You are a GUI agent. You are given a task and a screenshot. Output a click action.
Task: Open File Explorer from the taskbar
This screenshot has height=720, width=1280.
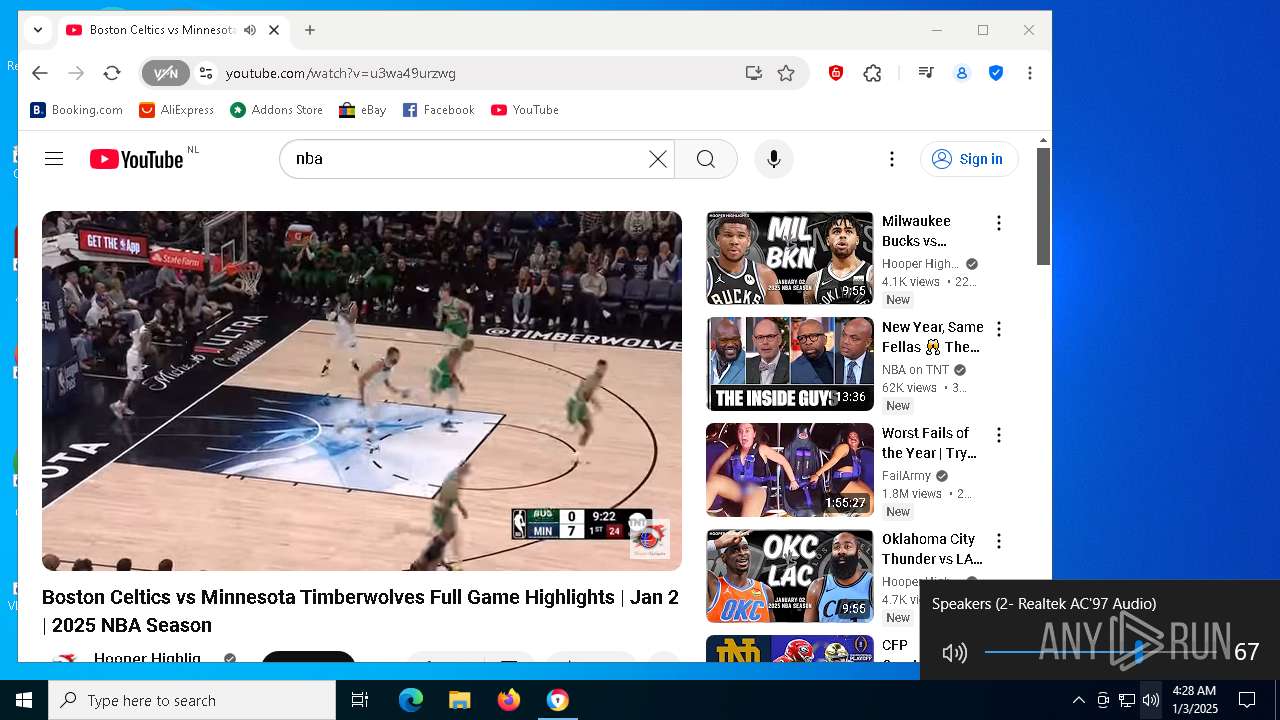(459, 700)
